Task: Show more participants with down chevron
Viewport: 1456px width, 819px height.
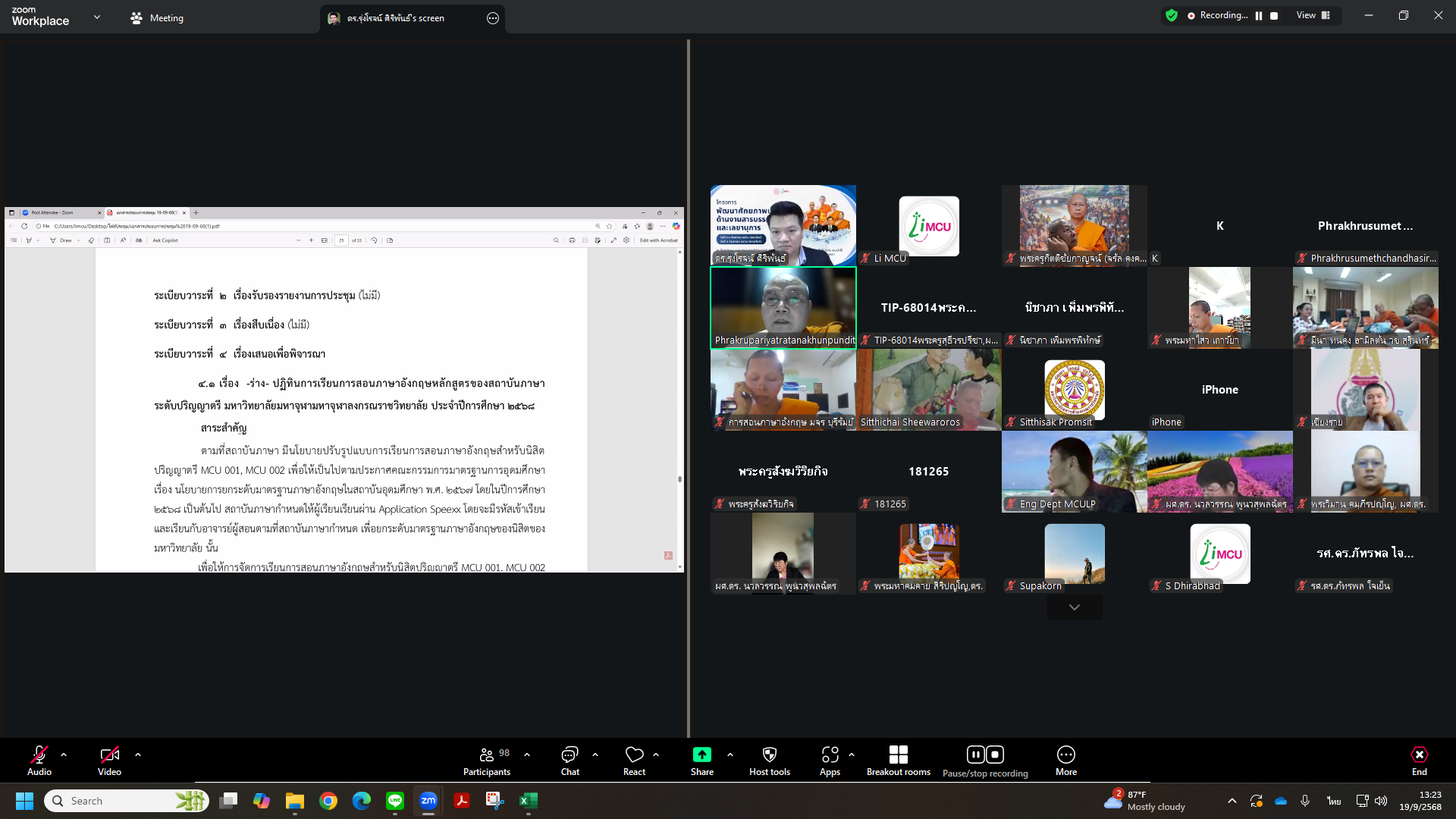Action: click(x=1074, y=607)
